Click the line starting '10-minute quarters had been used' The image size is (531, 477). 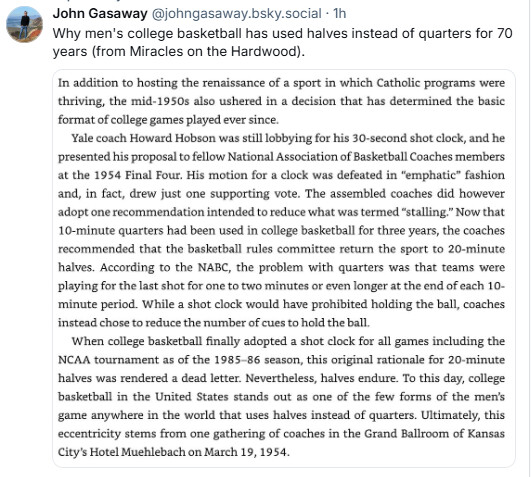pyautogui.click(x=281, y=231)
